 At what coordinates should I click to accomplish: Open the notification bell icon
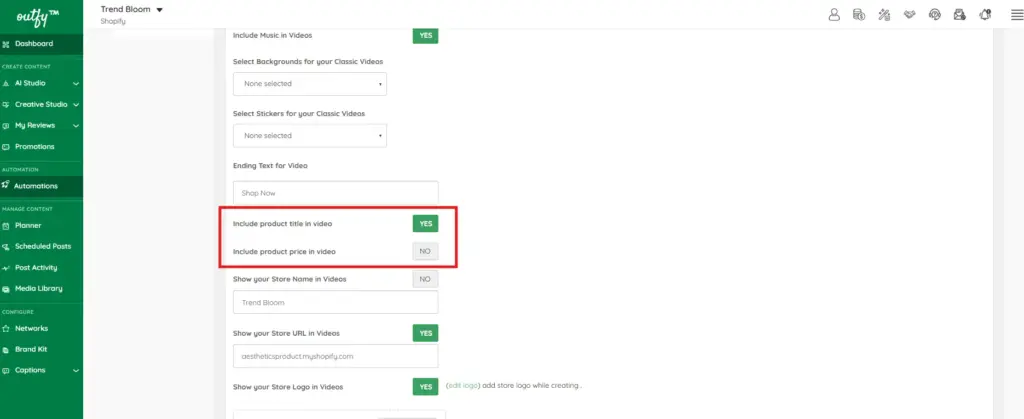[x=985, y=14]
